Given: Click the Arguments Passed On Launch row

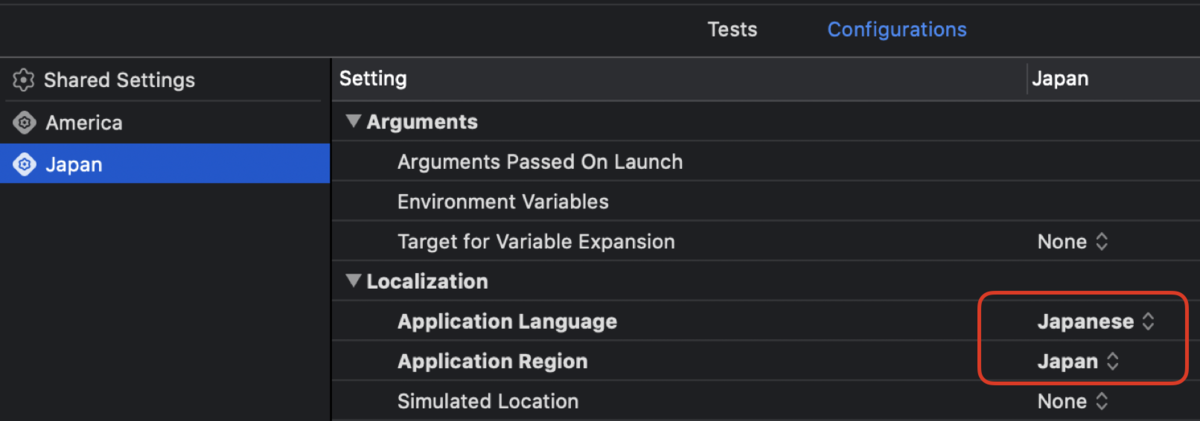Looking at the screenshot, I should coord(765,162).
